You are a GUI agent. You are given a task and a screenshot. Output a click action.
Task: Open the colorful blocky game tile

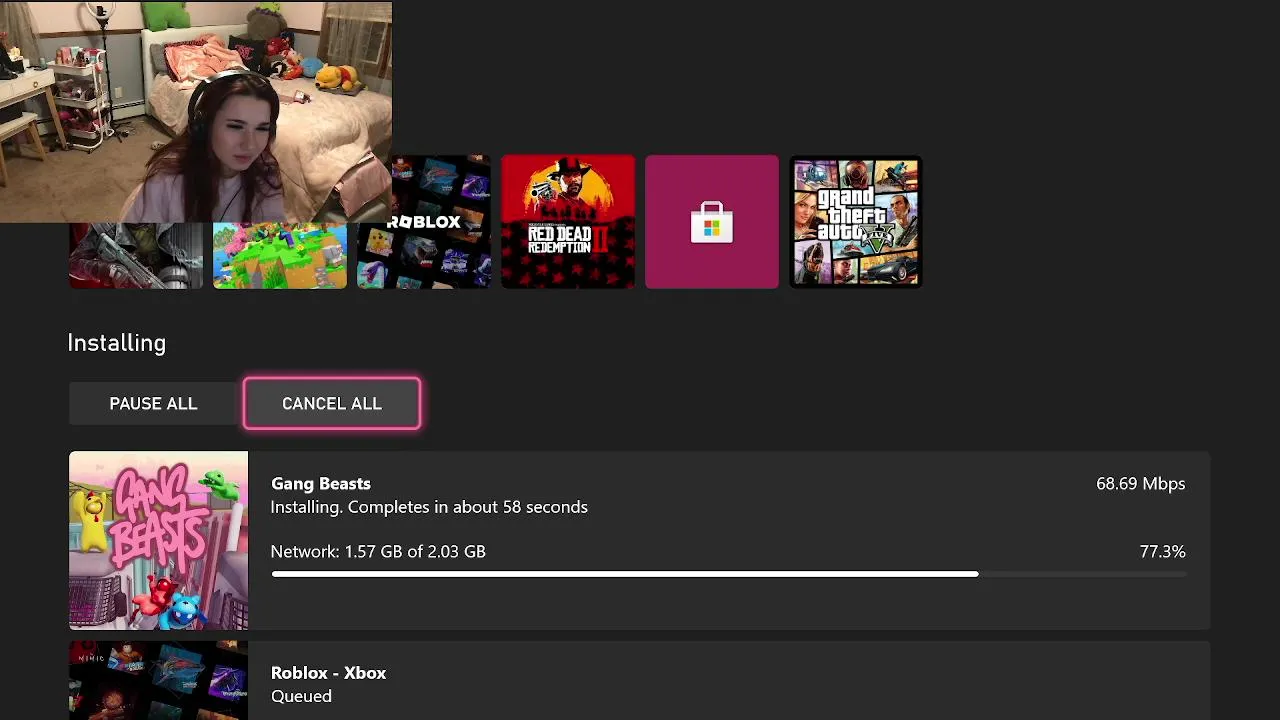pos(280,256)
